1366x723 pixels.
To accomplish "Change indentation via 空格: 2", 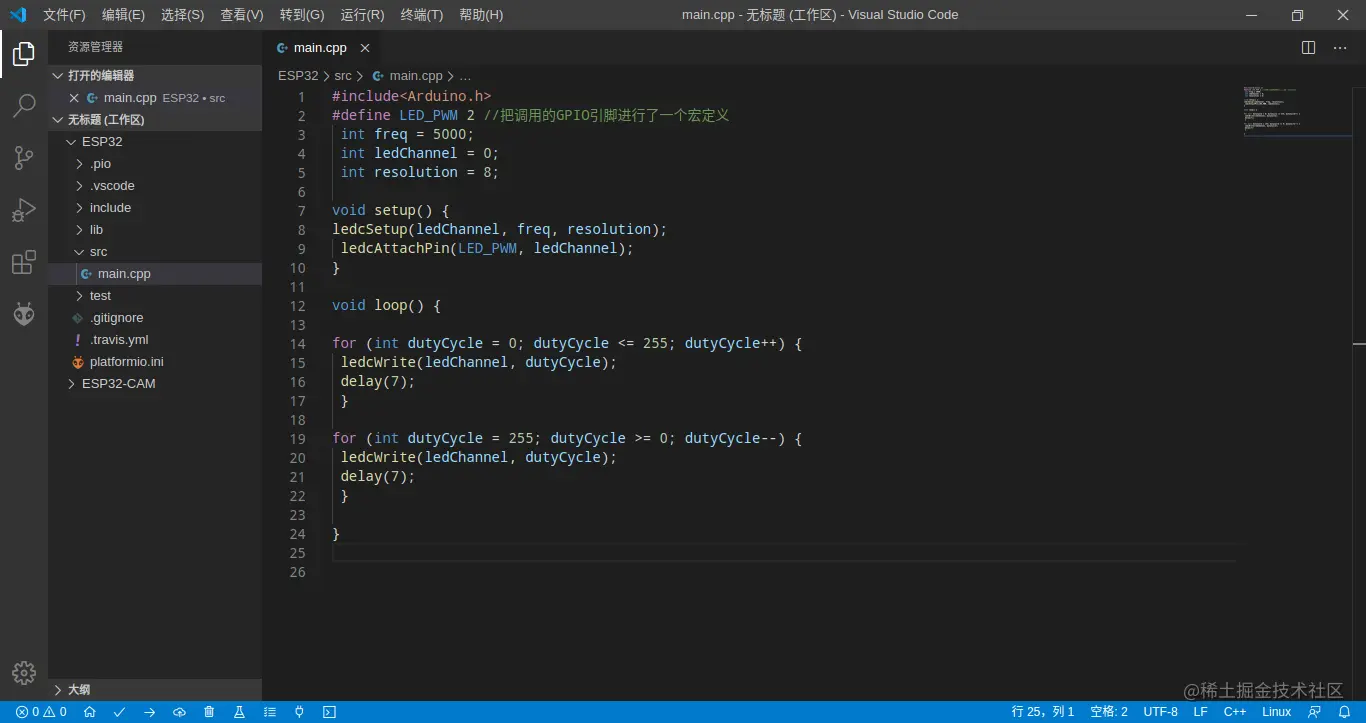I will 1109,712.
